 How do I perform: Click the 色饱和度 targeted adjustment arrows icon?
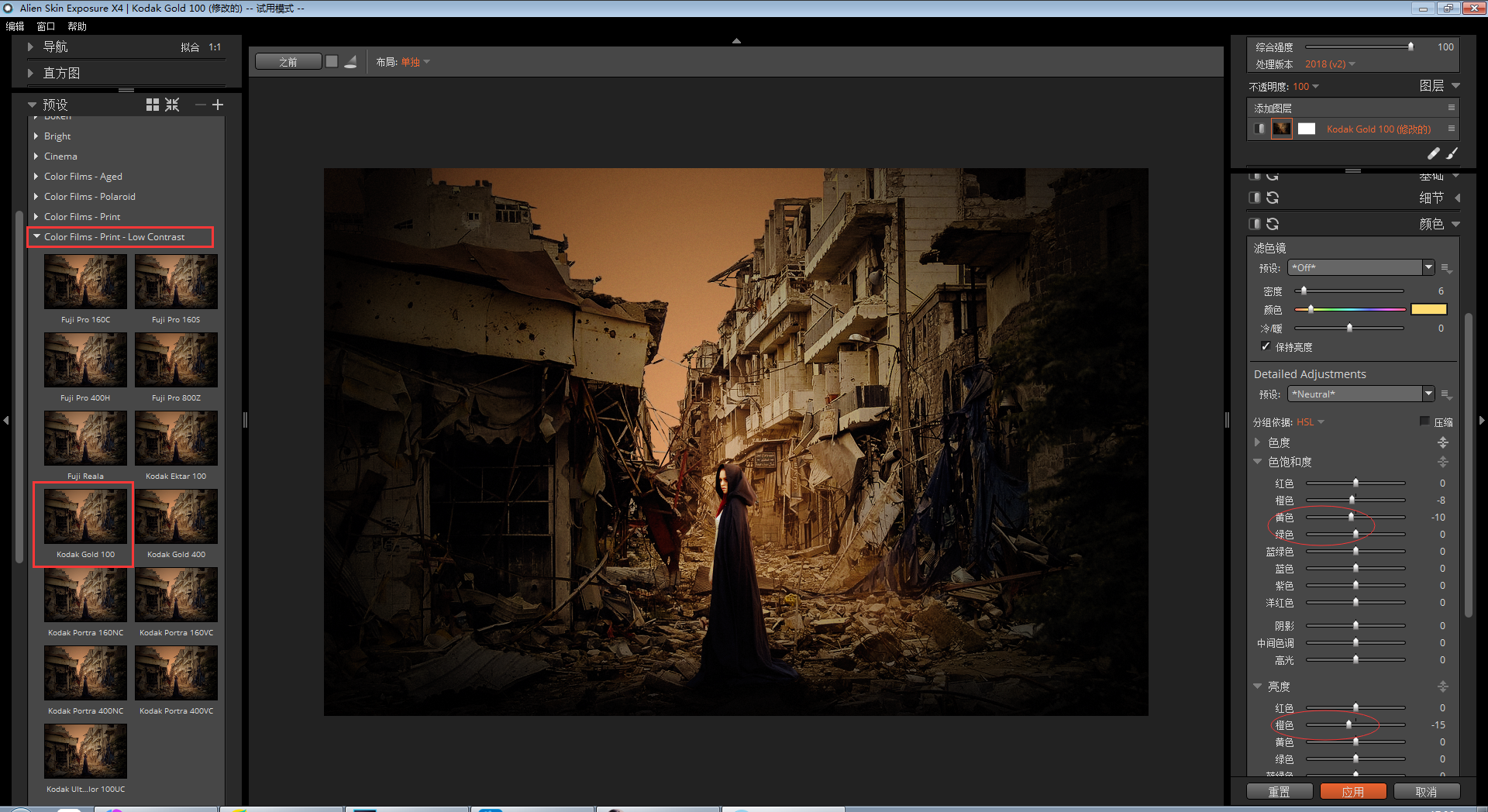1443,462
